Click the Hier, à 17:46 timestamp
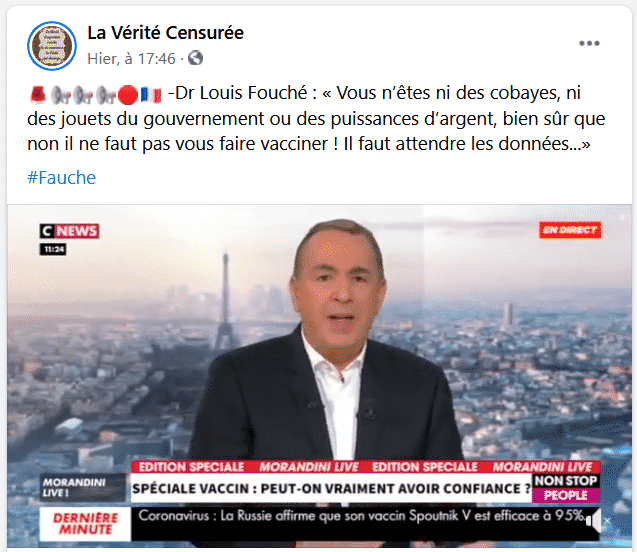The width and height of the screenshot is (637, 552). 131,58
